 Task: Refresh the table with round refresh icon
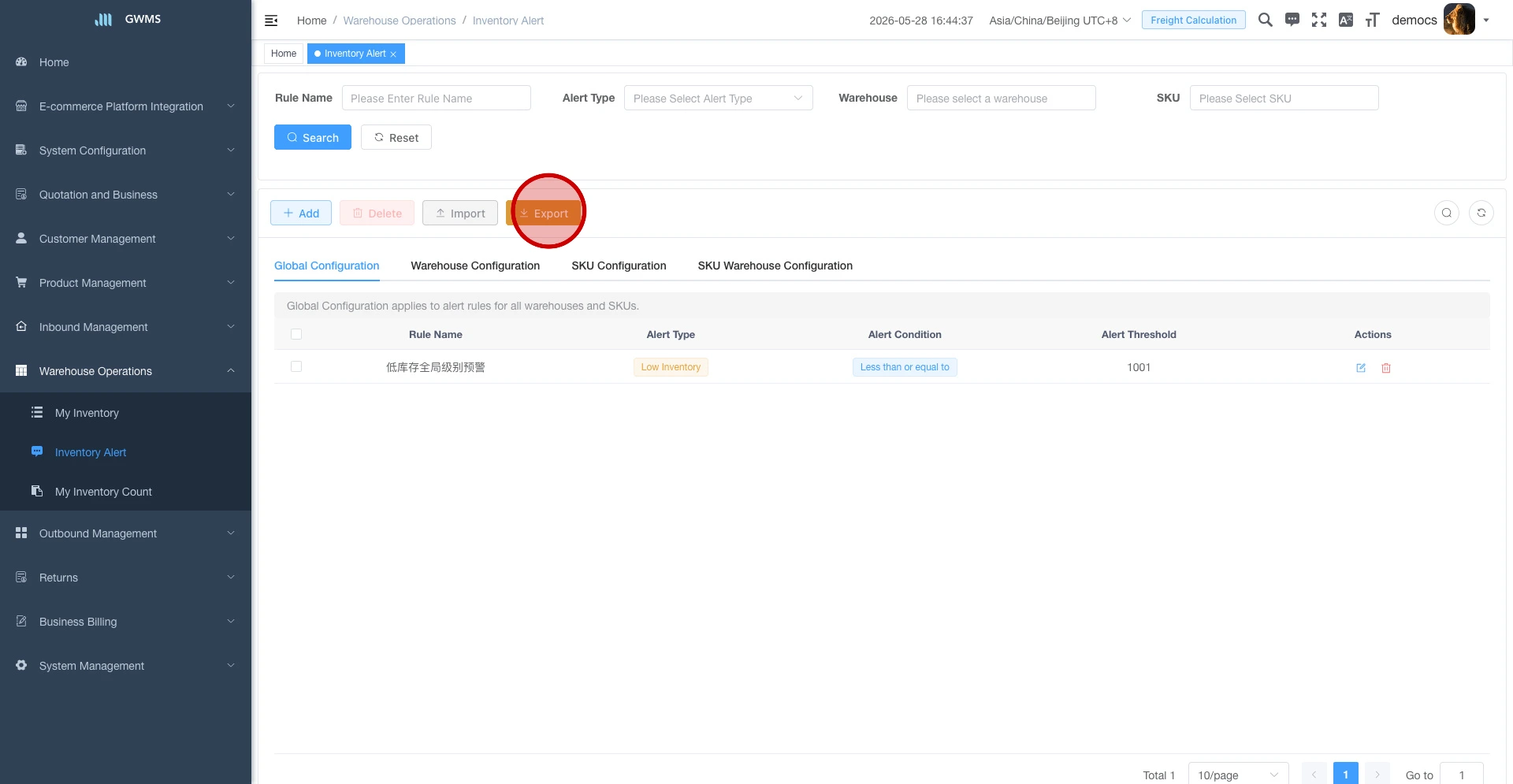[1481, 213]
